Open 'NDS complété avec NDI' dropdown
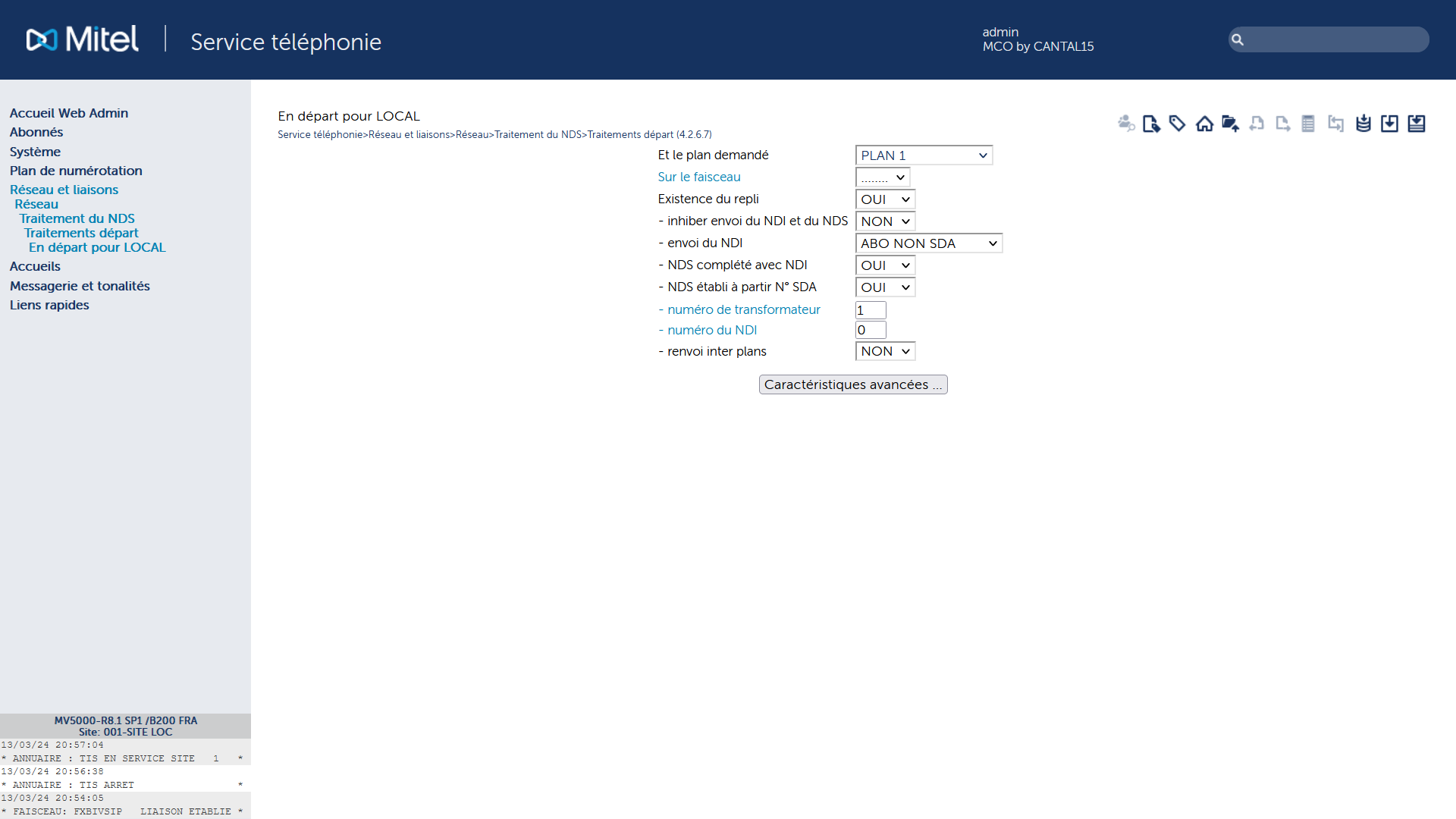The height and width of the screenshot is (819, 1456). coord(885,265)
